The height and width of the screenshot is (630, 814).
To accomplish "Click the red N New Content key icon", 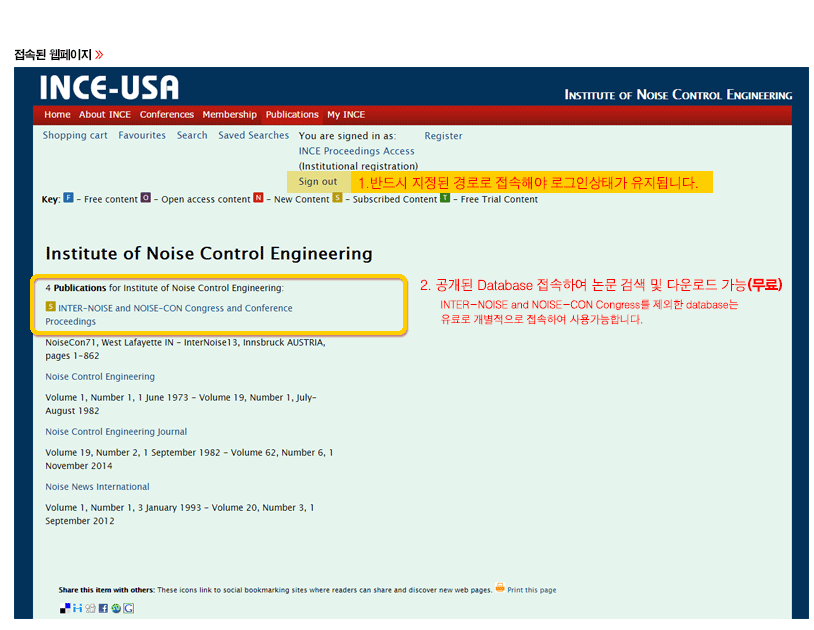I will (x=259, y=198).
